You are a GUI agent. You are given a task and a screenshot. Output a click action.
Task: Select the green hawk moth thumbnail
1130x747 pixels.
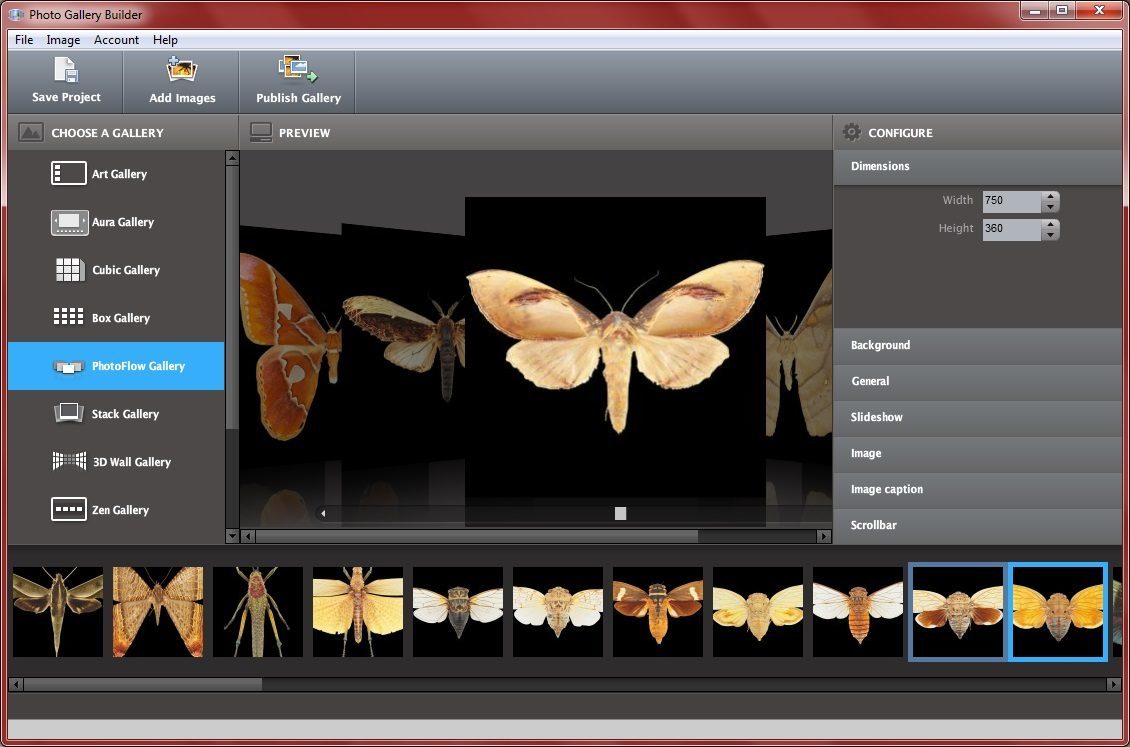coord(58,612)
